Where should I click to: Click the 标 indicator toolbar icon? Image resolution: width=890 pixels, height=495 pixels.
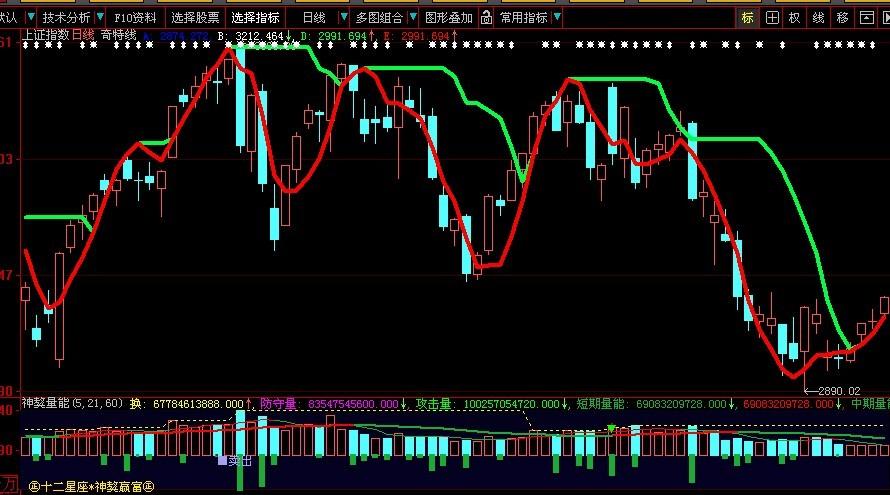click(748, 18)
